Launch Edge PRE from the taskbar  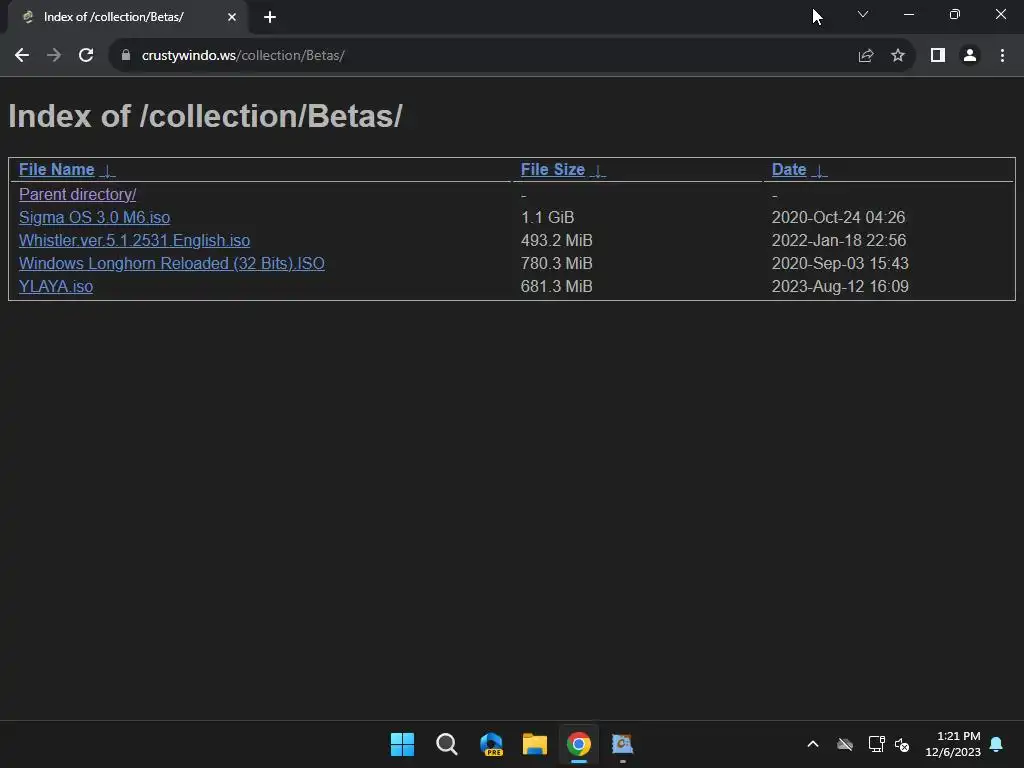point(491,744)
